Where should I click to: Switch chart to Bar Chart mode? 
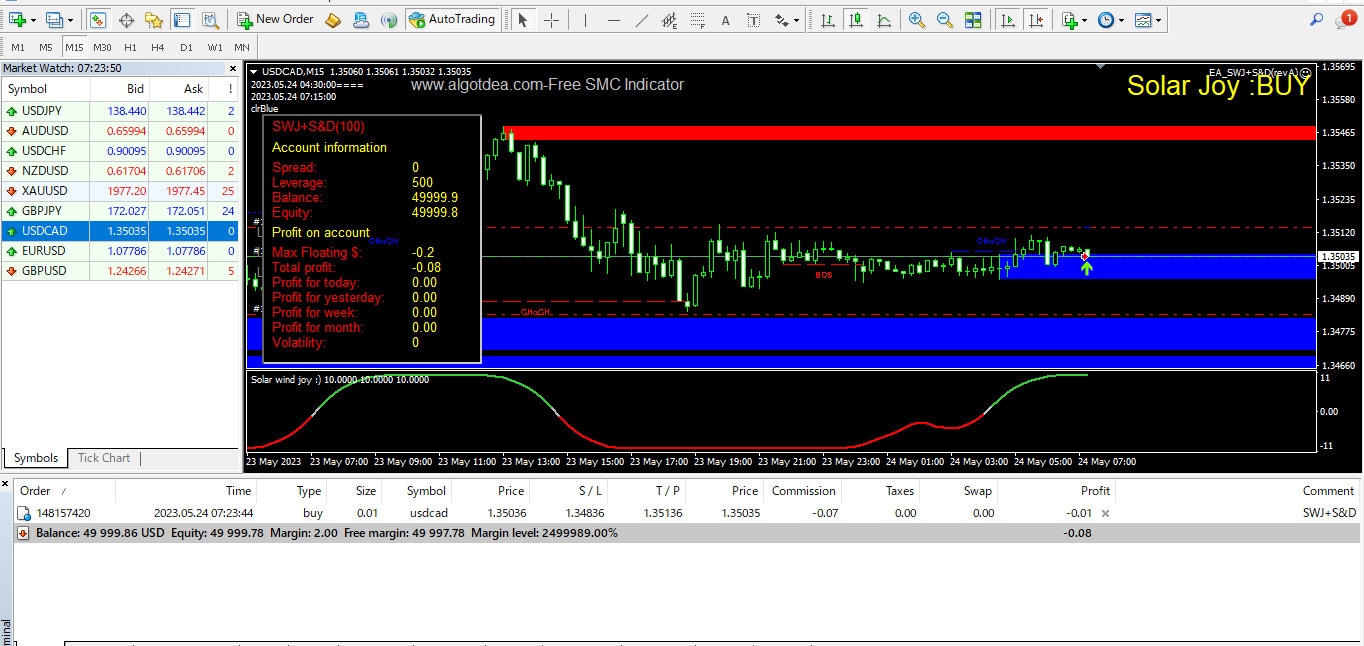828,19
